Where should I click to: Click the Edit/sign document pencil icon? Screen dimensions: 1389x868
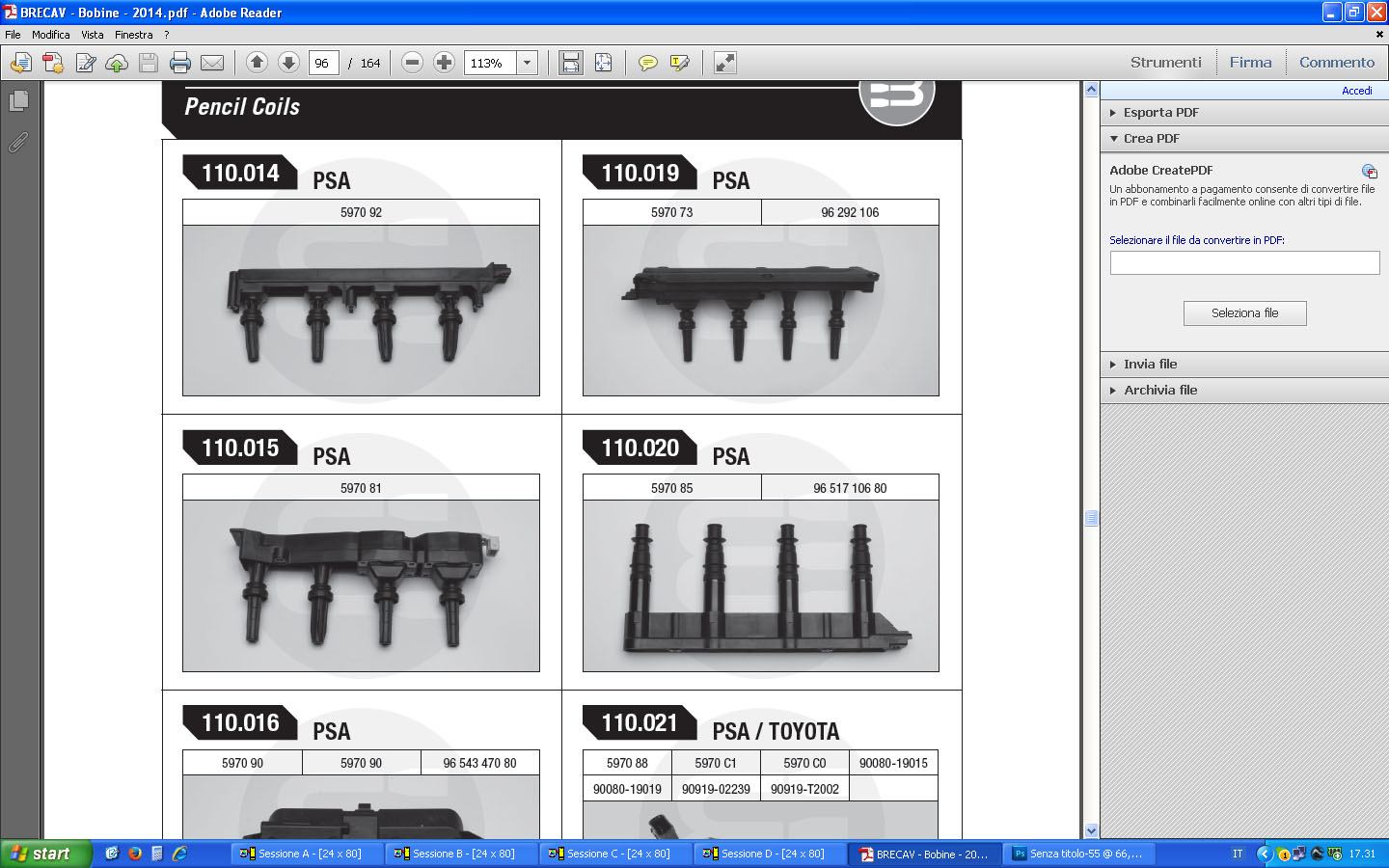85,63
